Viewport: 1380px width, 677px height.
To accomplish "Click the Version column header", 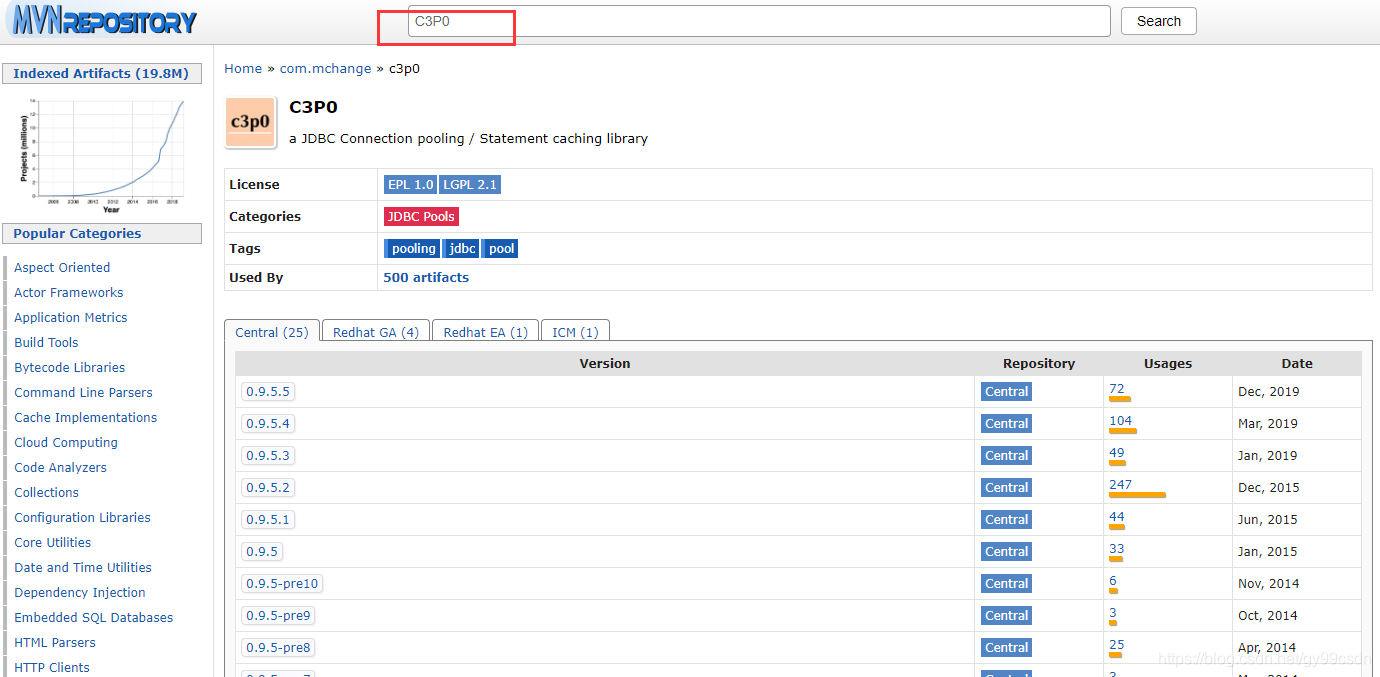I will pyautogui.click(x=605, y=363).
